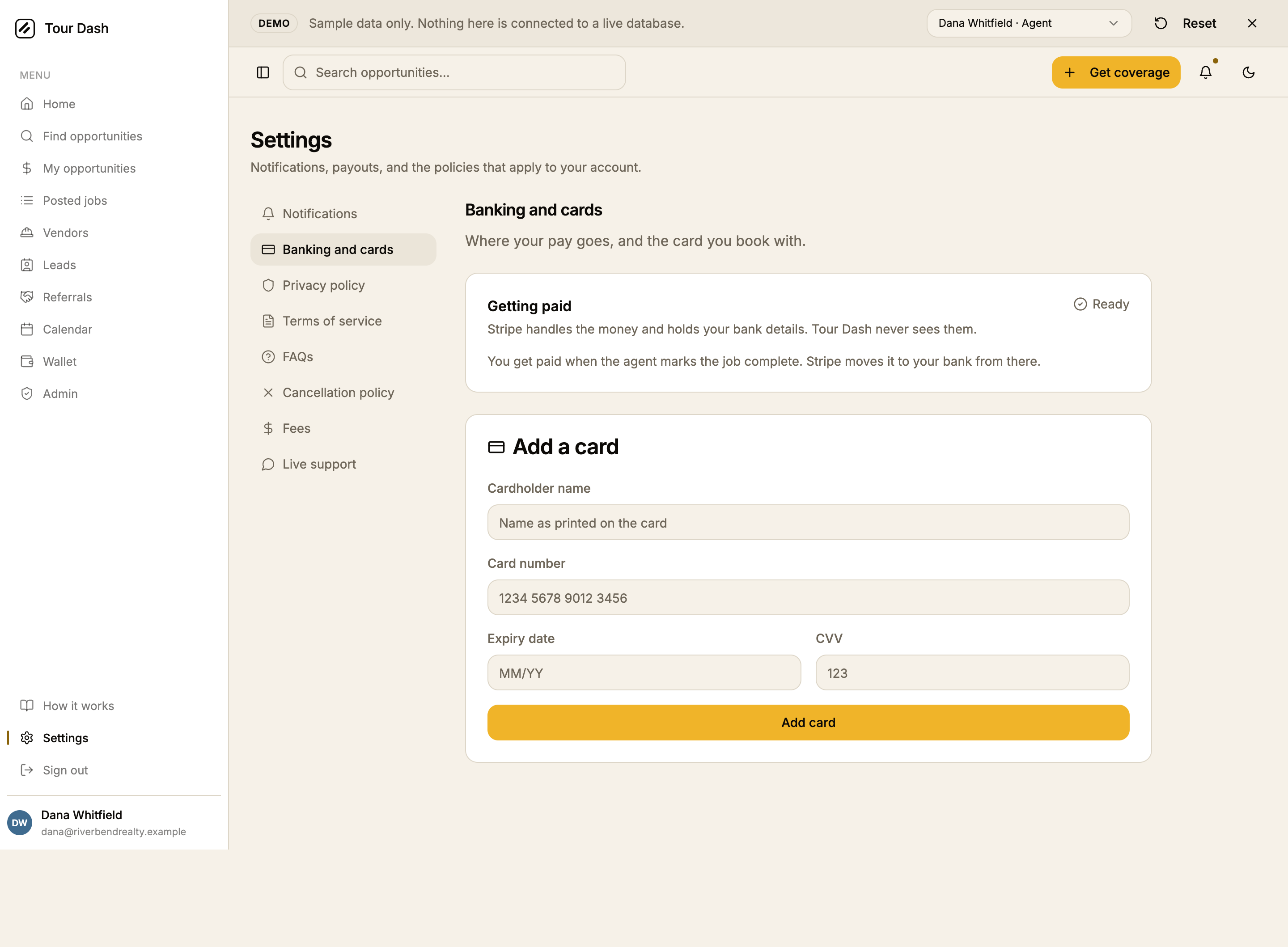This screenshot has width=1288, height=947.
Task: Switch to dark mode with moon icon
Action: [x=1249, y=73]
